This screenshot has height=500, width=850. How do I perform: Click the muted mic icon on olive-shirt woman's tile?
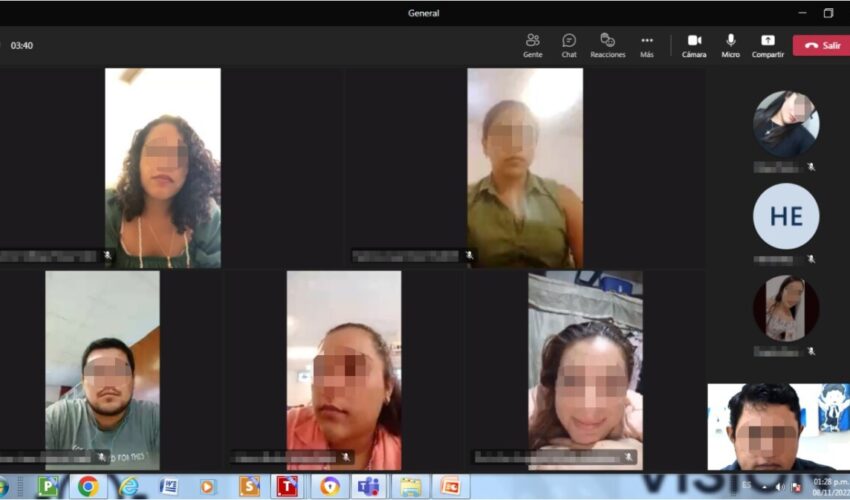tap(469, 255)
